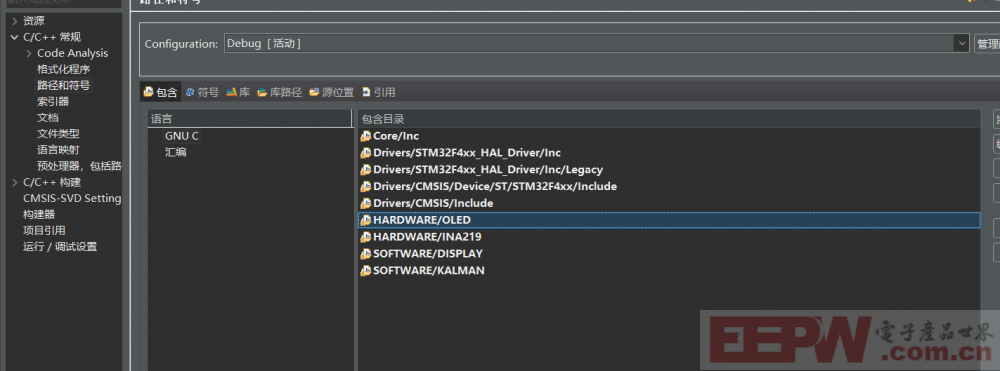Select GNU C in the language list
The width and height of the screenshot is (1000, 371).
click(182, 136)
